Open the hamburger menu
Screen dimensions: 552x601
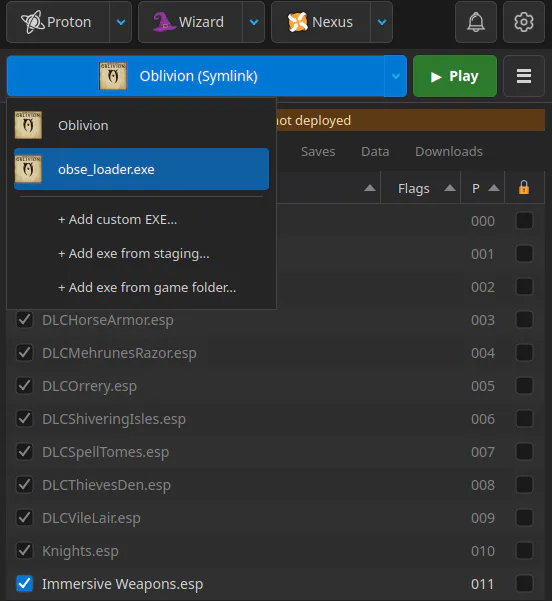pyautogui.click(x=524, y=76)
